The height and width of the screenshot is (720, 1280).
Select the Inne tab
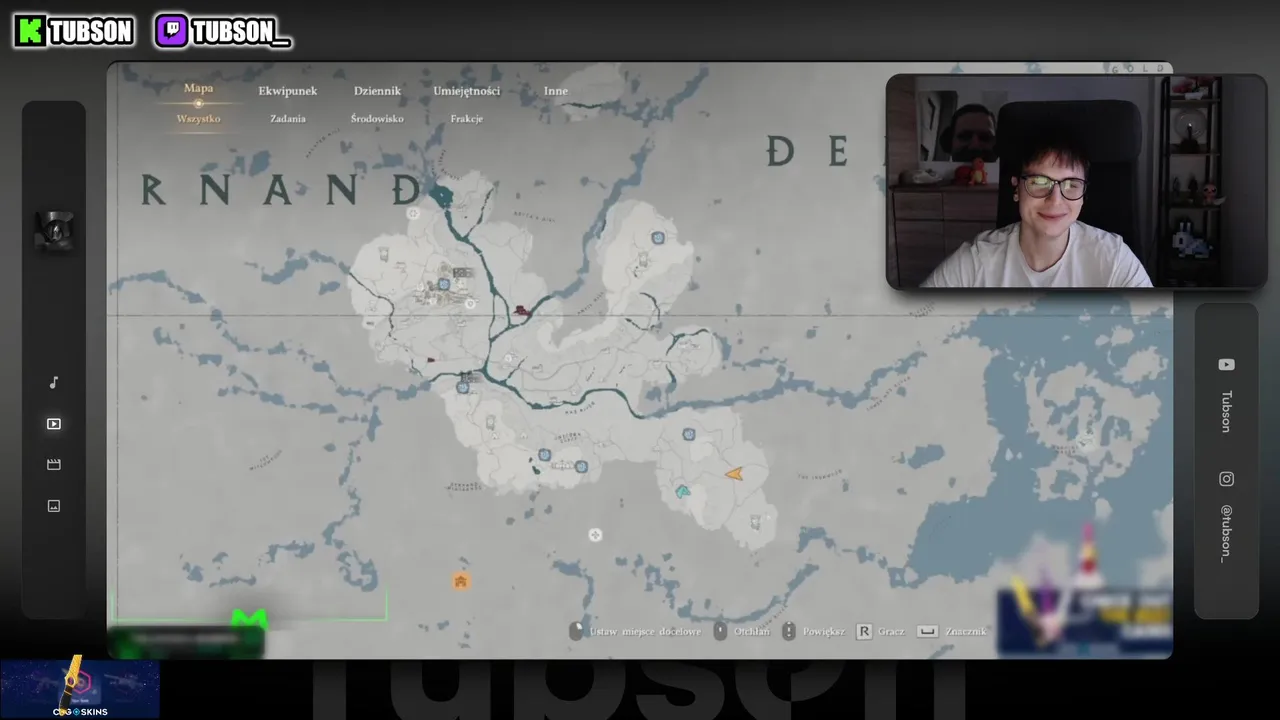click(555, 91)
